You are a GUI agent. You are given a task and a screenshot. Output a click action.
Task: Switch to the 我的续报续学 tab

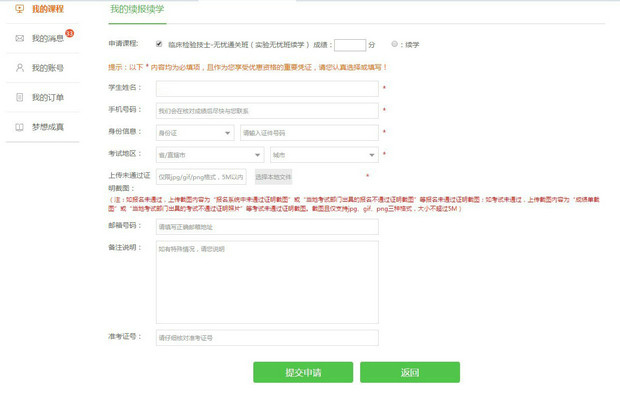coord(137,9)
